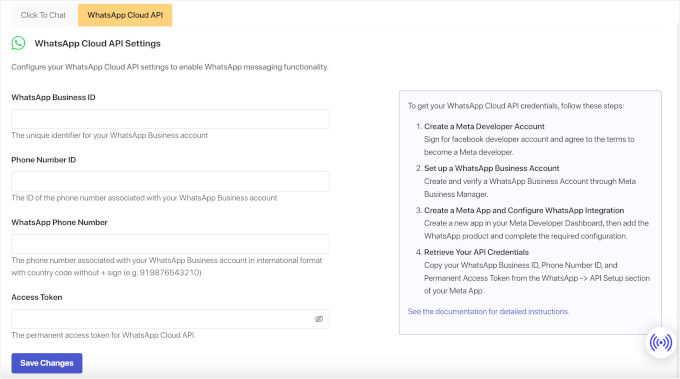
Task: Toggle Access Token visibility eye icon
Action: 319,319
